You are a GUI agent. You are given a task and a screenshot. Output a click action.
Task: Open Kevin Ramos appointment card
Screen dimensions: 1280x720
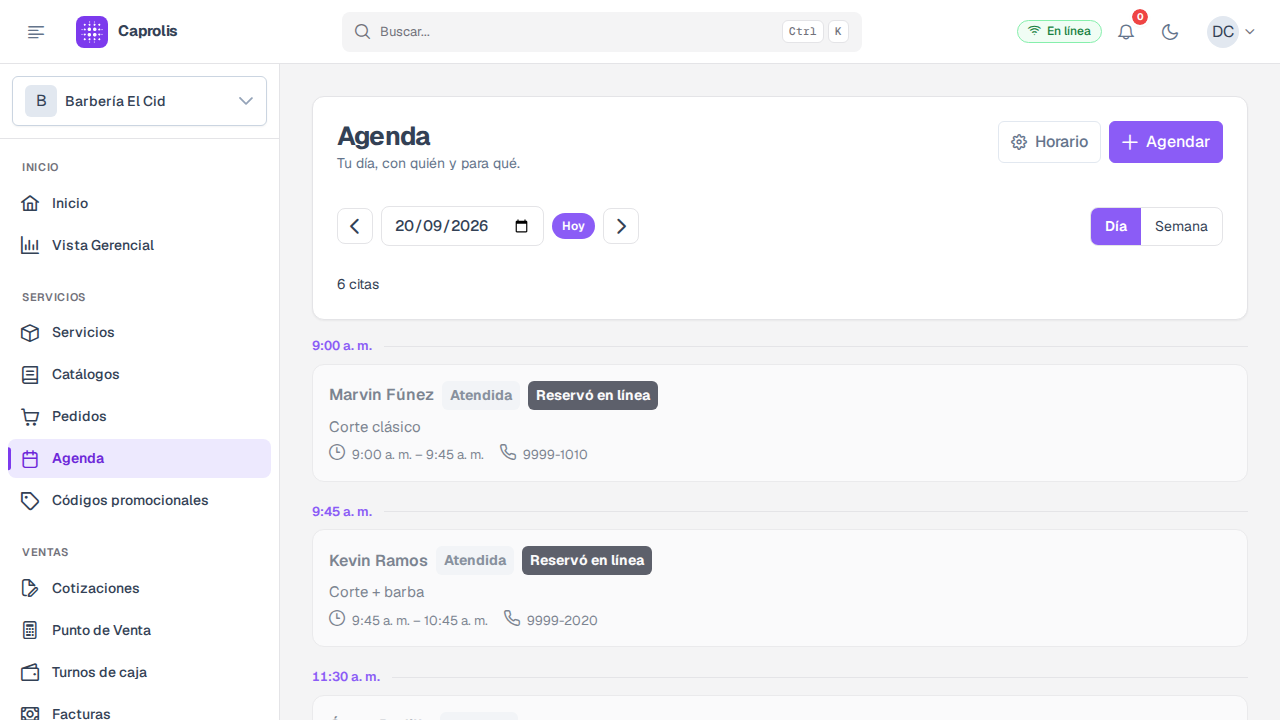pos(780,588)
